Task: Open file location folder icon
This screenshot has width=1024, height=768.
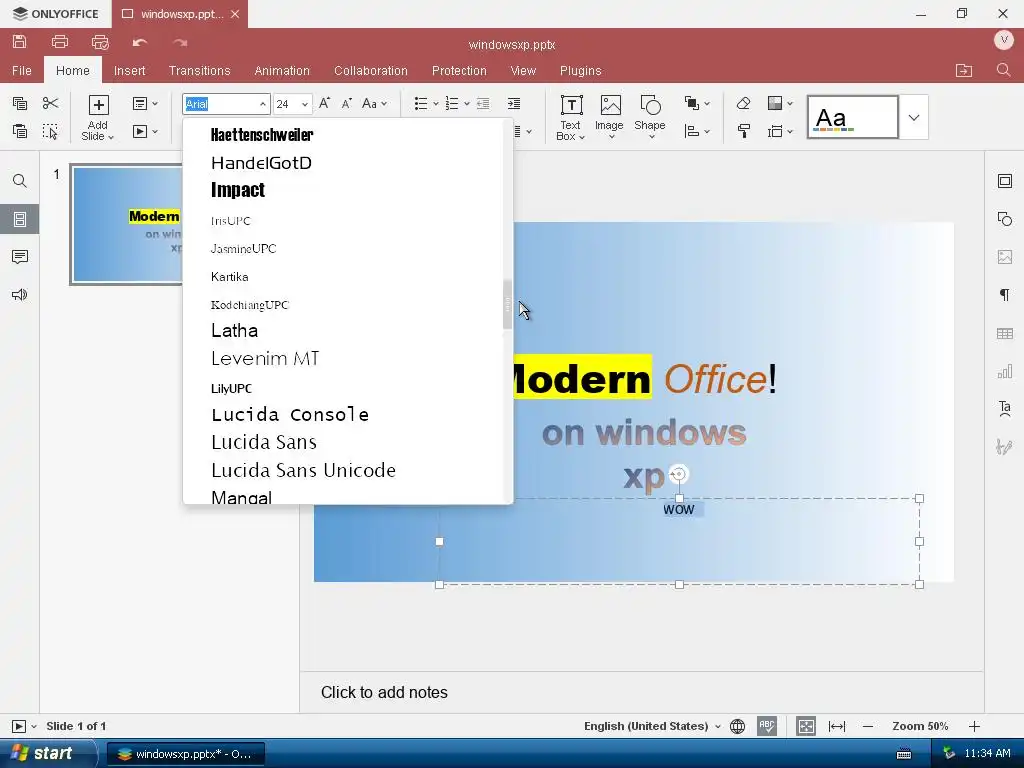Action: [x=964, y=71]
